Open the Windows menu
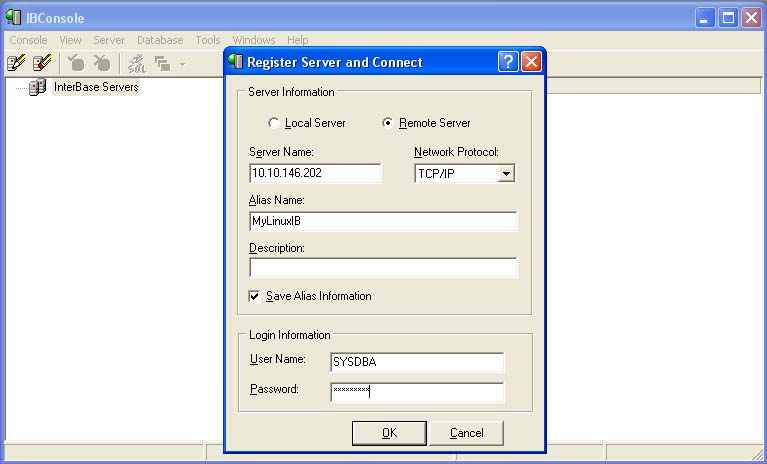 [x=254, y=40]
